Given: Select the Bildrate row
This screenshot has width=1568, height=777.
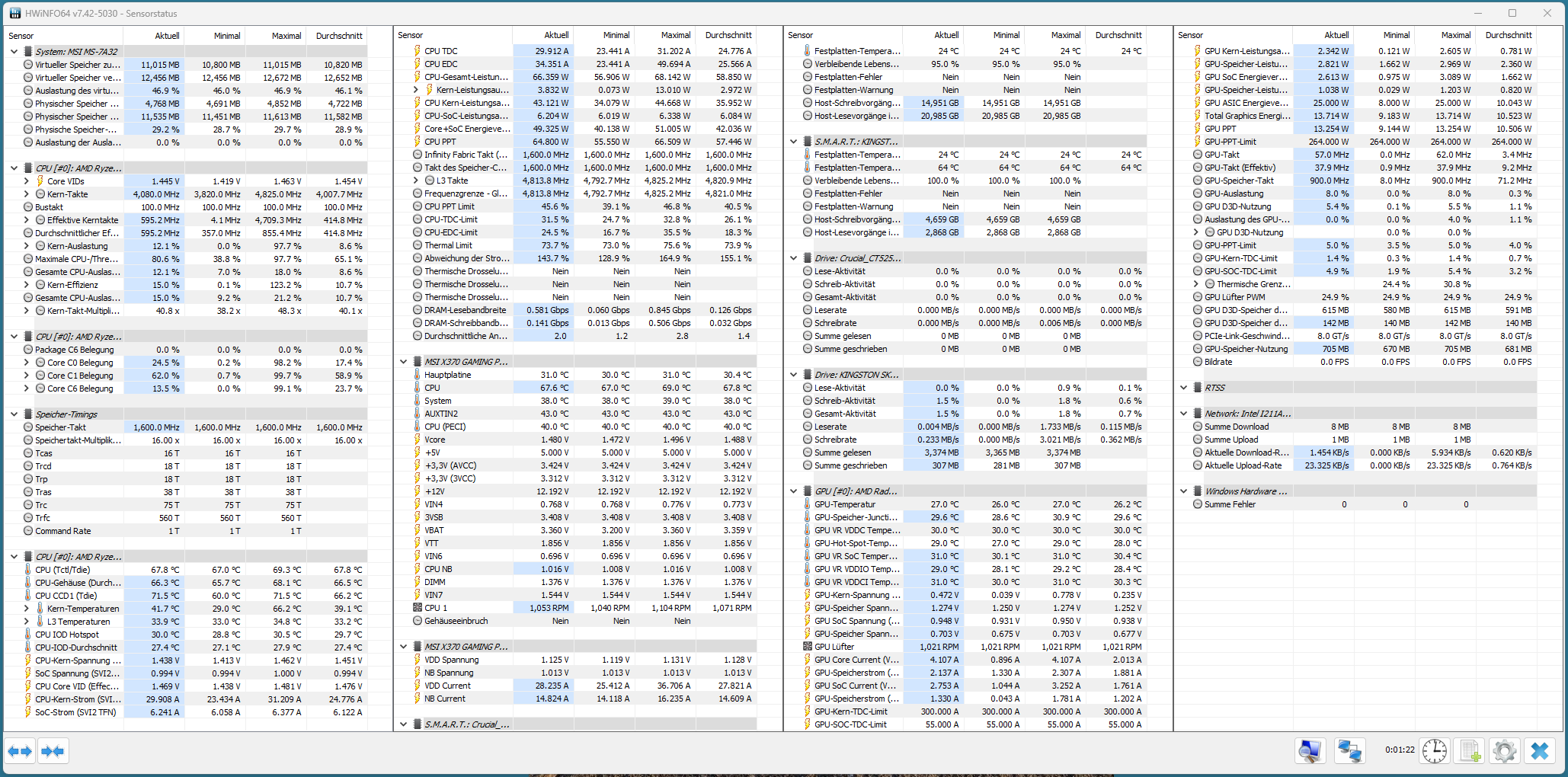Looking at the screenshot, I should (1356, 362).
